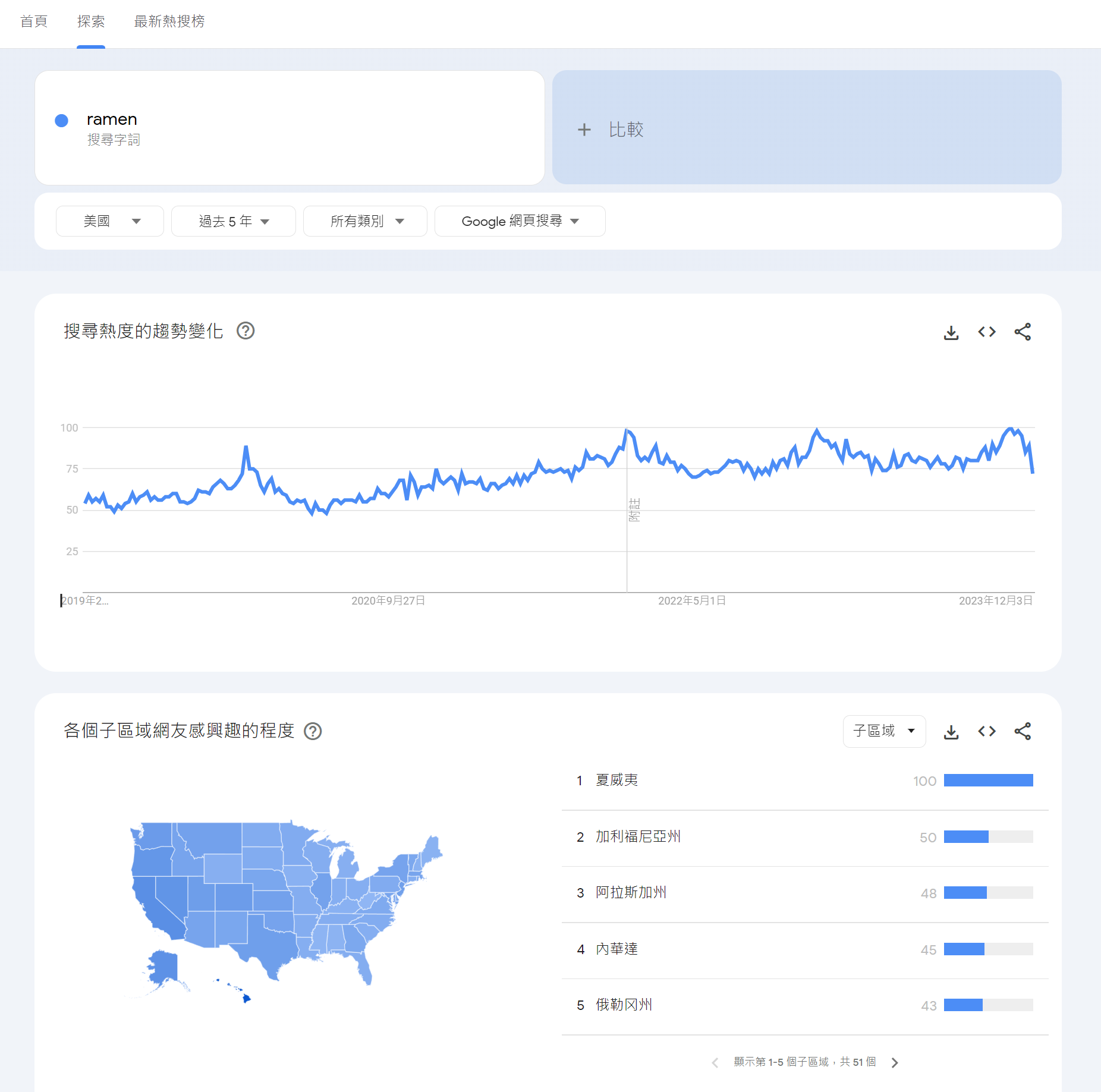Switch to the 首頁 tab
Screen dimensions: 1101x1092
34,22
